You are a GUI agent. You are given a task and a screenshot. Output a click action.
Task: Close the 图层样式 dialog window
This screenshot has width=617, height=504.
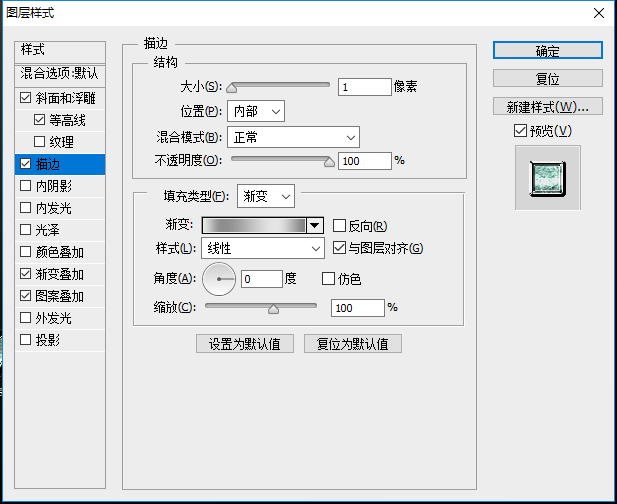(x=598, y=14)
